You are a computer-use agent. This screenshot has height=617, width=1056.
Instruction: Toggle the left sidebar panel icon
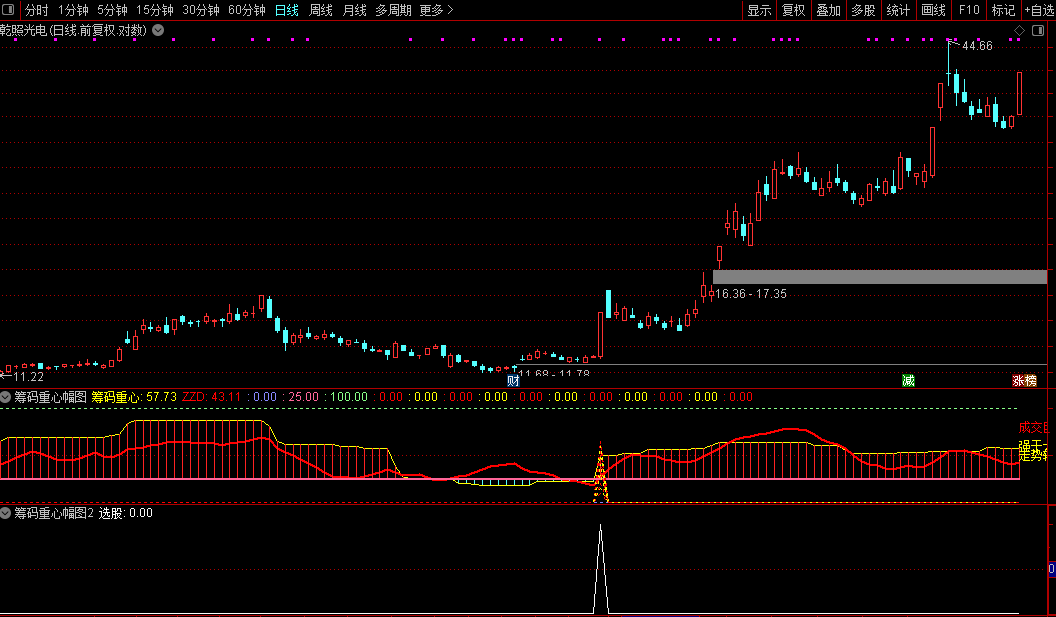coord(9,10)
